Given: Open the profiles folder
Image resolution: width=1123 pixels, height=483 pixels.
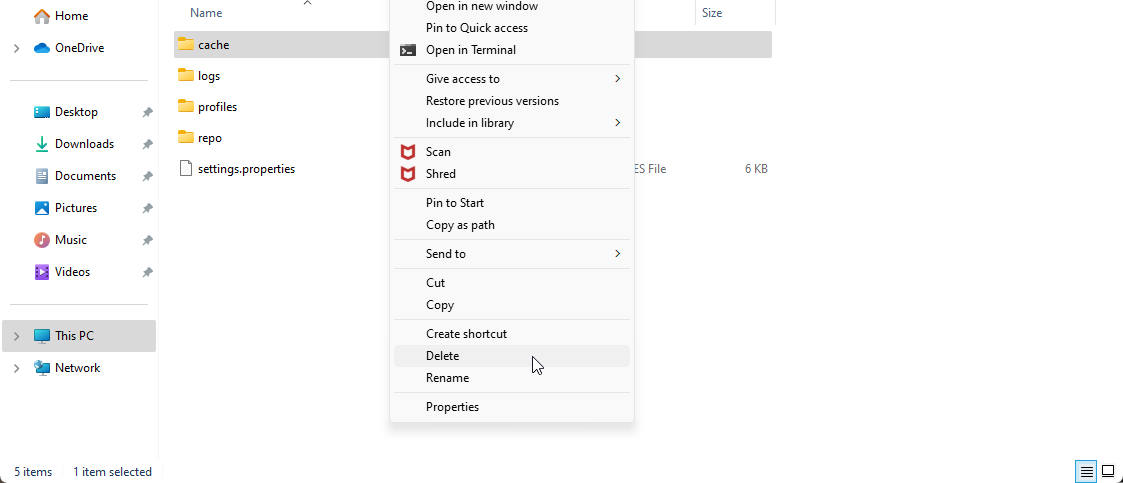Looking at the screenshot, I should 217,107.
